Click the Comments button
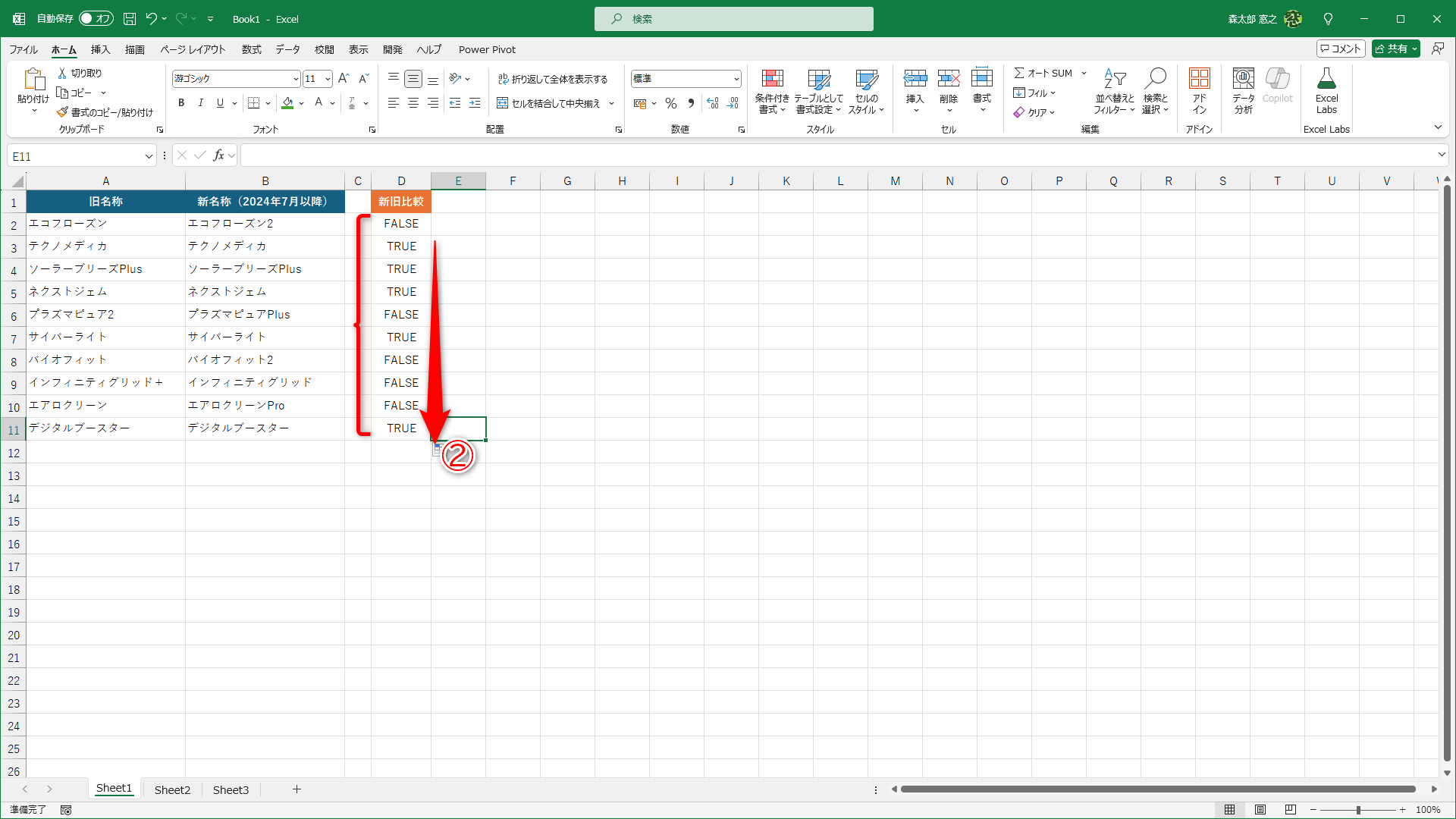Viewport: 1456px width, 819px height. pyautogui.click(x=1340, y=49)
